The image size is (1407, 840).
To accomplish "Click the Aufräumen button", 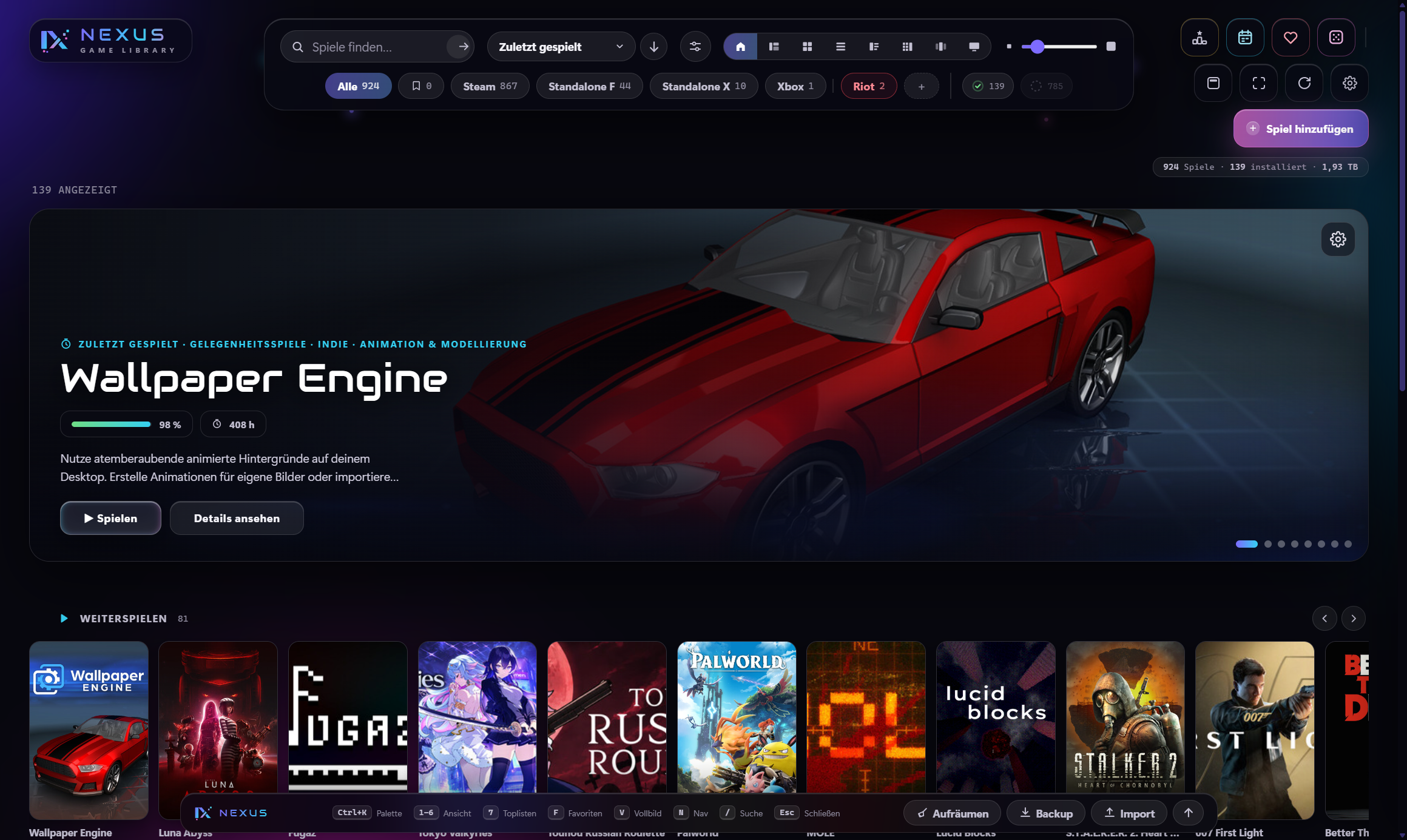I will pos(952,813).
